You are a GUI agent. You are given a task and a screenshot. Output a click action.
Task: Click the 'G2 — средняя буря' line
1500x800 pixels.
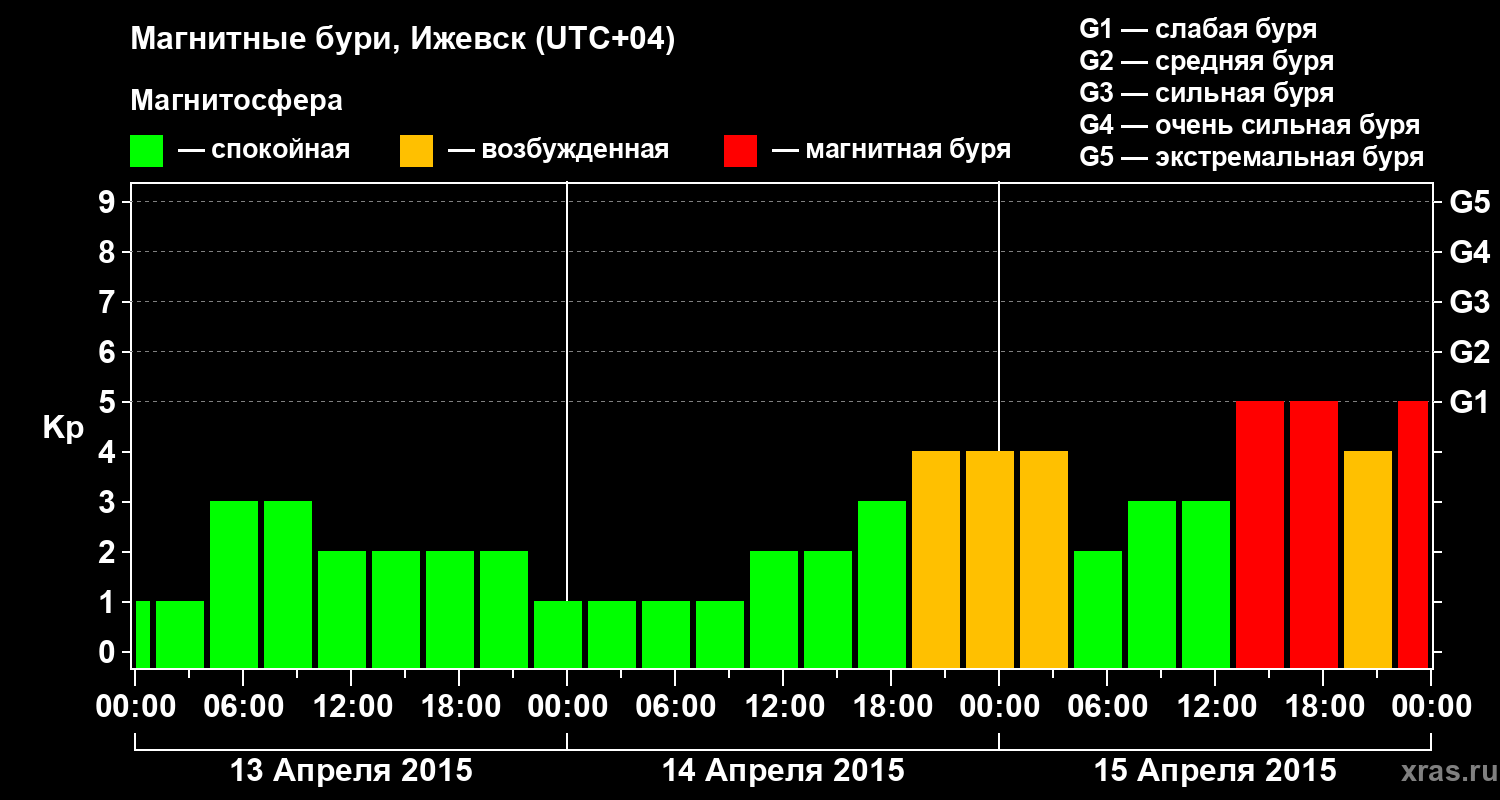pos(1207,61)
